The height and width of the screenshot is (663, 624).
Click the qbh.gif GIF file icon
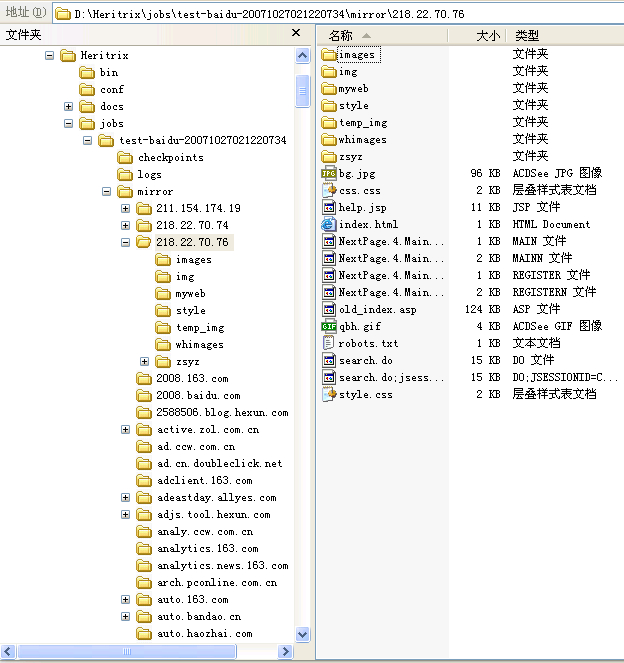329,326
